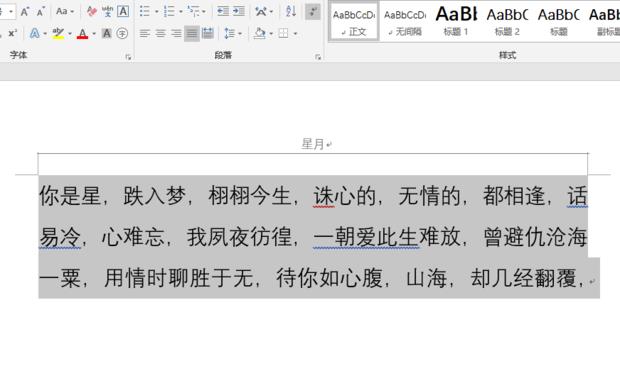Apply the 标题 1 style
Viewport: 620px width, 383px height.
point(456,21)
